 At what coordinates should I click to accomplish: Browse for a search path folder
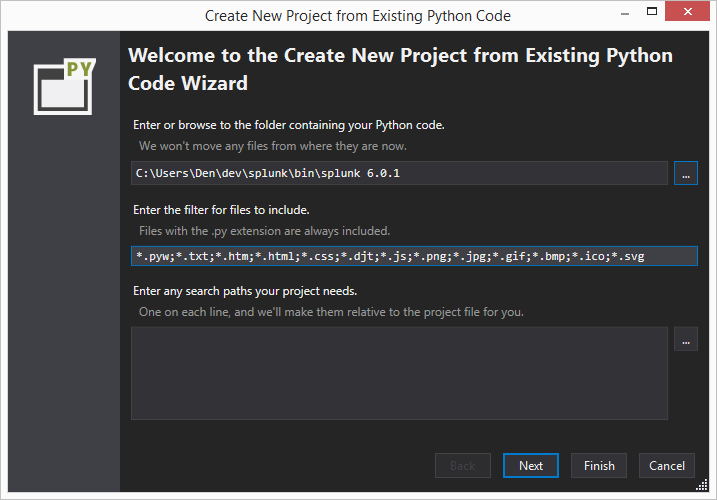685,340
